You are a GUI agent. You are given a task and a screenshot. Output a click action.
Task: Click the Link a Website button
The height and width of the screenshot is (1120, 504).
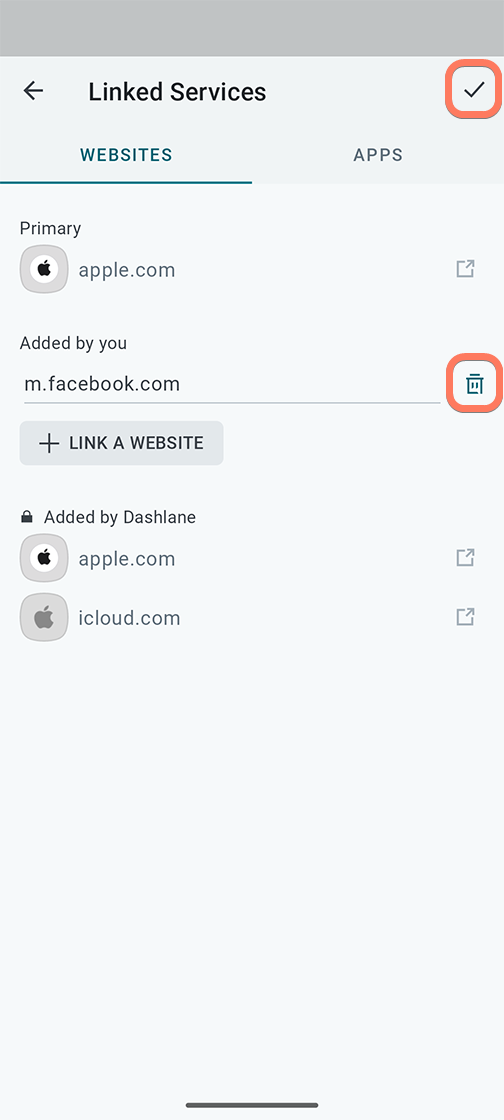(x=121, y=443)
